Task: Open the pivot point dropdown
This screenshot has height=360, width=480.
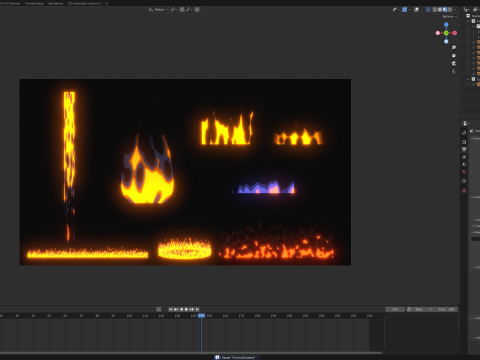Action: point(174,10)
